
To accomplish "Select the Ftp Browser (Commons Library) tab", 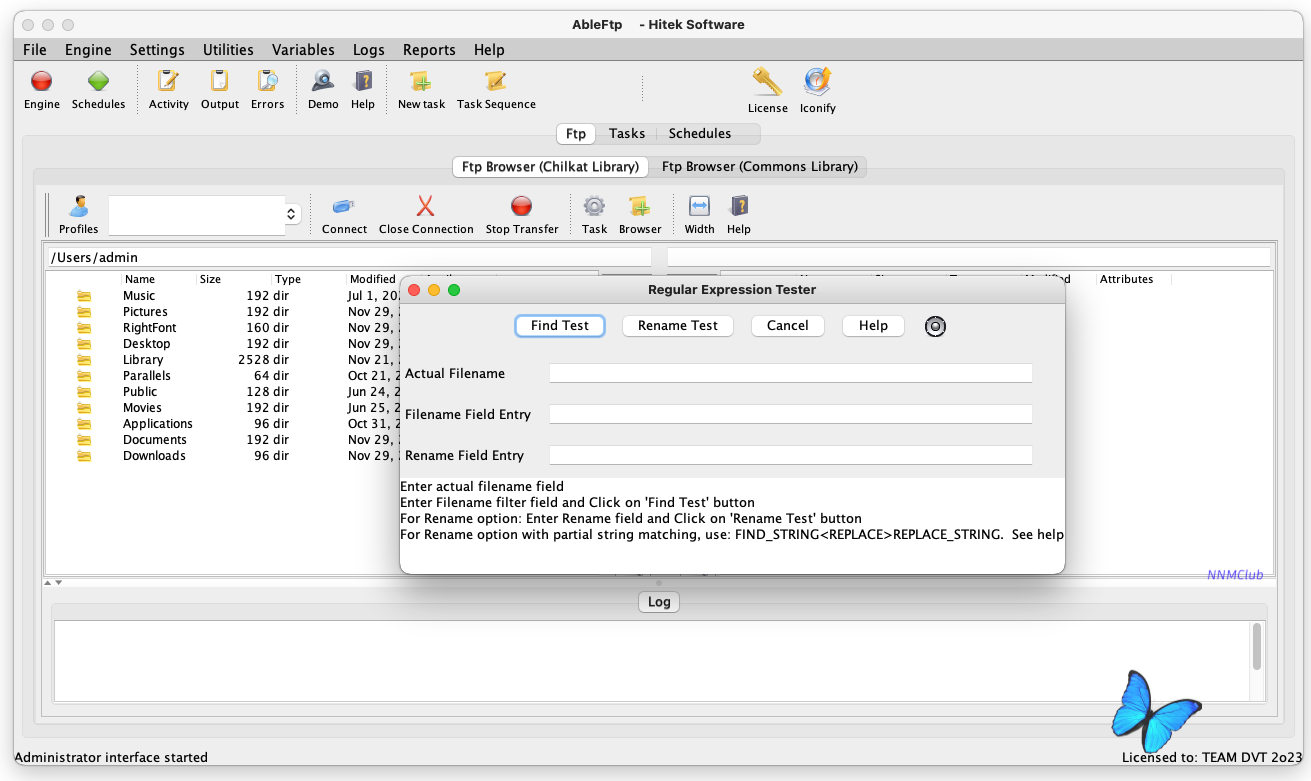I will [x=760, y=167].
